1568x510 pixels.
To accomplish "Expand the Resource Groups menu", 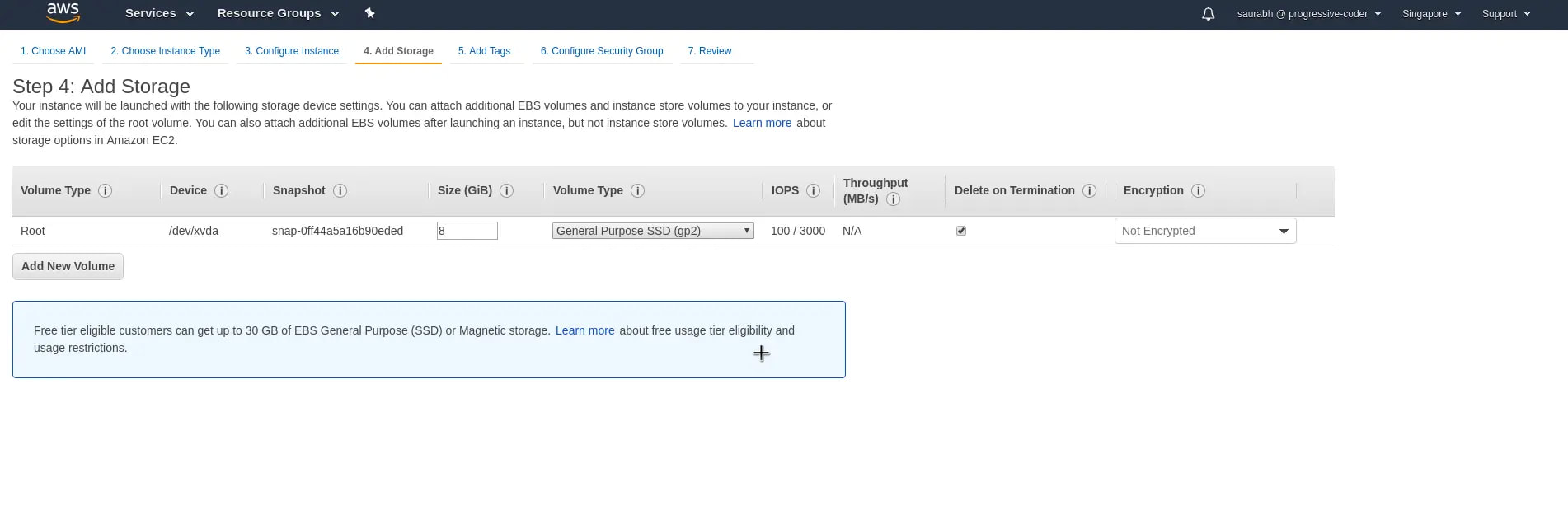I will (x=277, y=14).
